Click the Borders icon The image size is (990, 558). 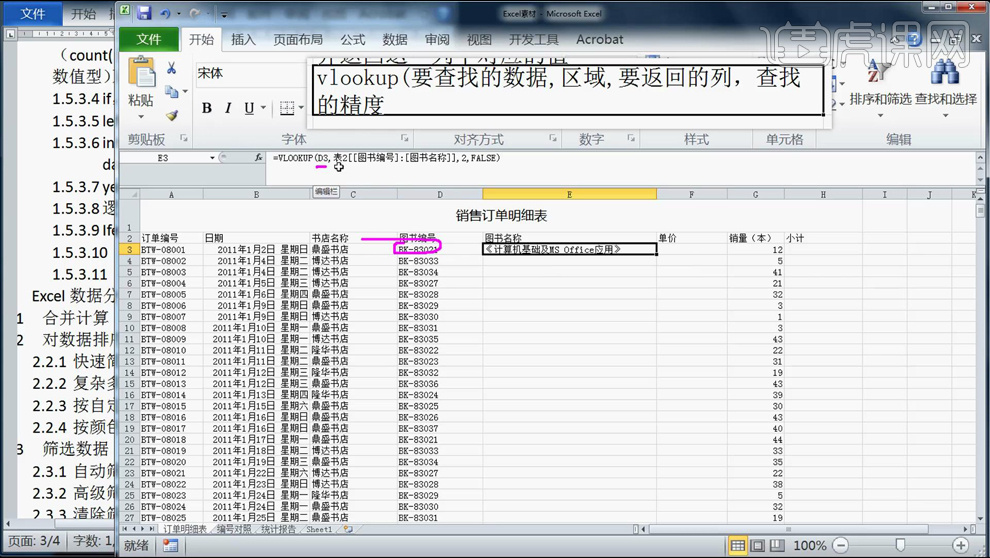[x=287, y=108]
